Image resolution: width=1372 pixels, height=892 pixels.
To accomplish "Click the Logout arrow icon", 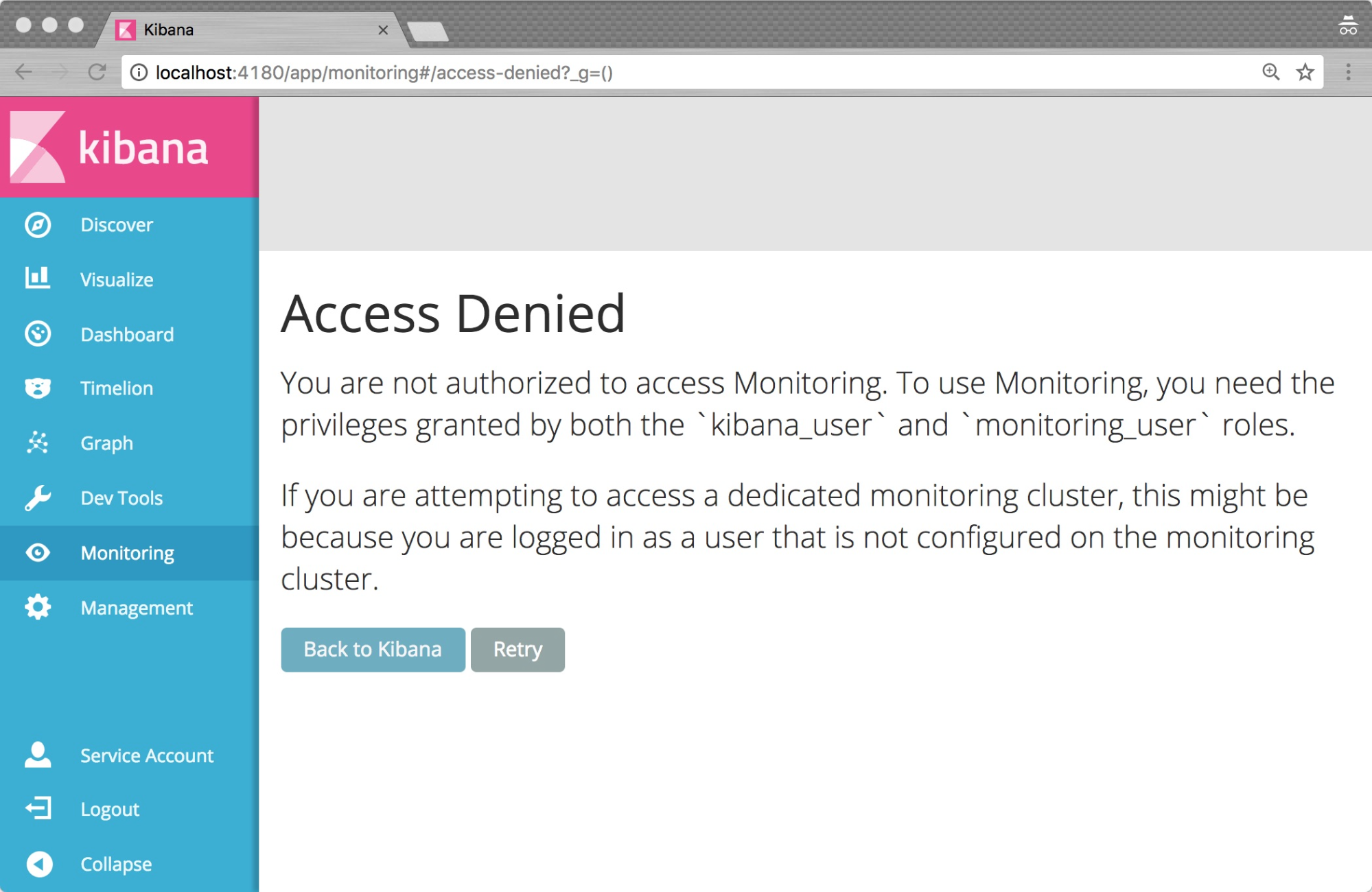I will (x=38, y=809).
